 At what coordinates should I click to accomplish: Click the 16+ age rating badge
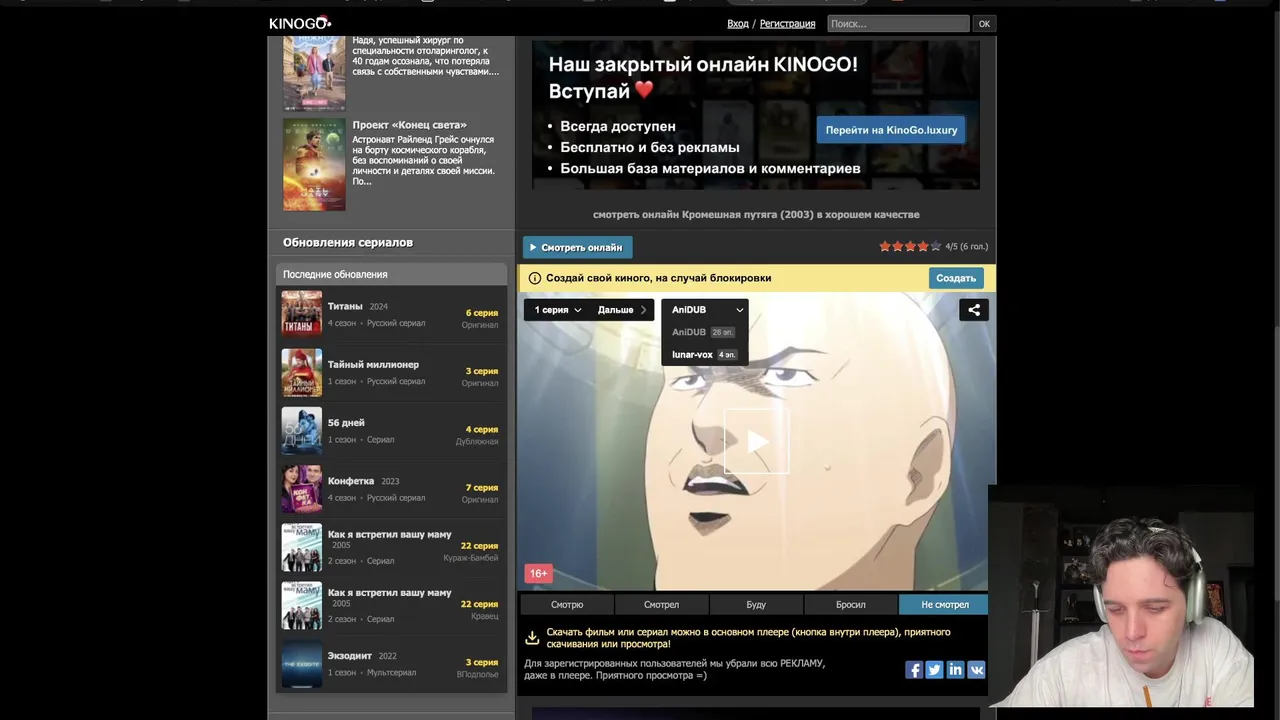[538, 574]
